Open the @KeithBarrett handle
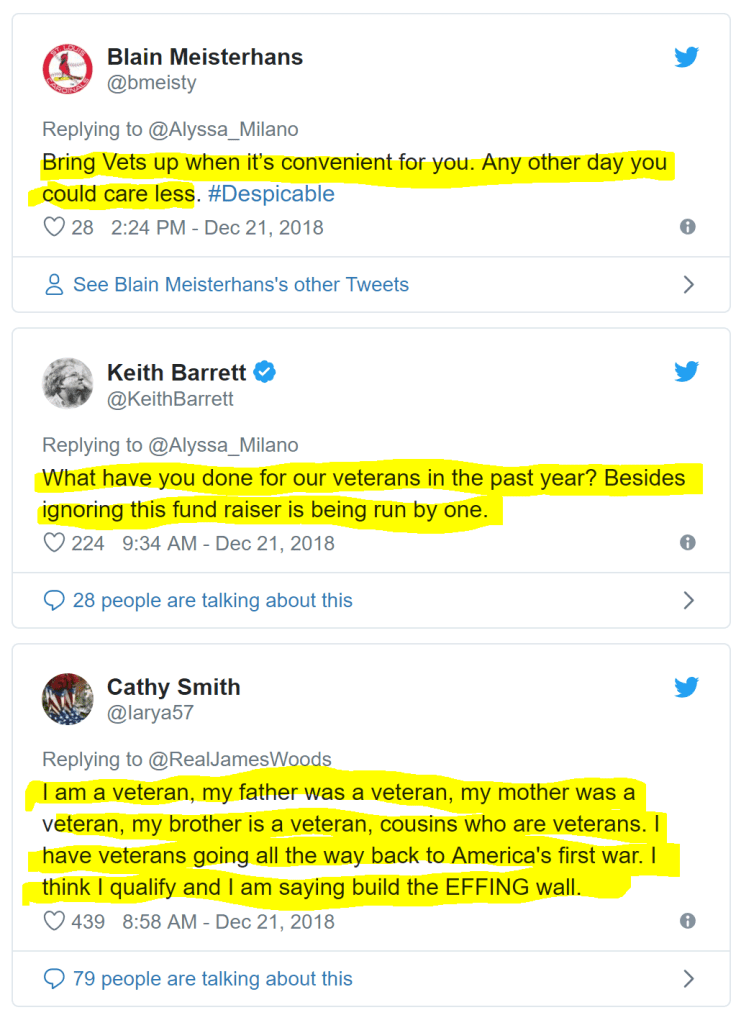Screen dimensions: 736x1015 coord(170,399)
